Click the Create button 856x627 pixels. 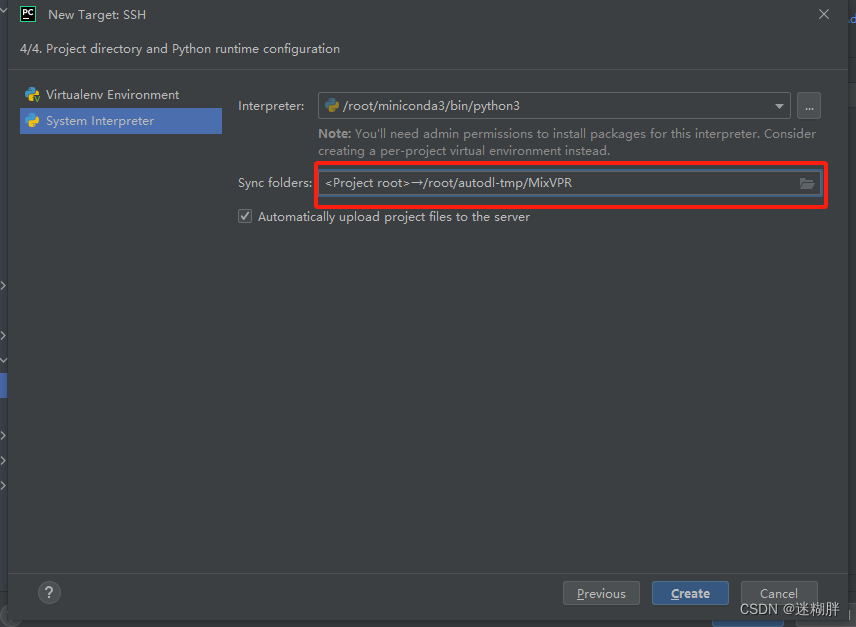[690, 593]
